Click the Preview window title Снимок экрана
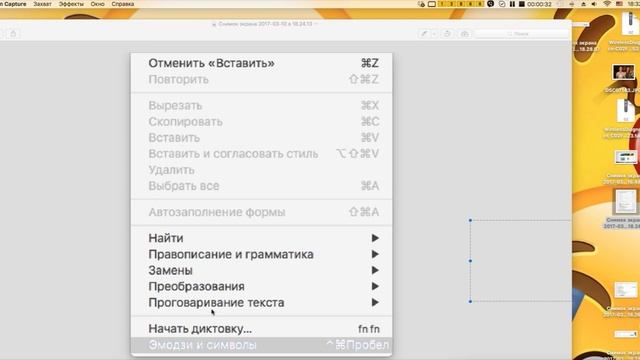This screenshot has width=640, height=360. pos(264,24)
